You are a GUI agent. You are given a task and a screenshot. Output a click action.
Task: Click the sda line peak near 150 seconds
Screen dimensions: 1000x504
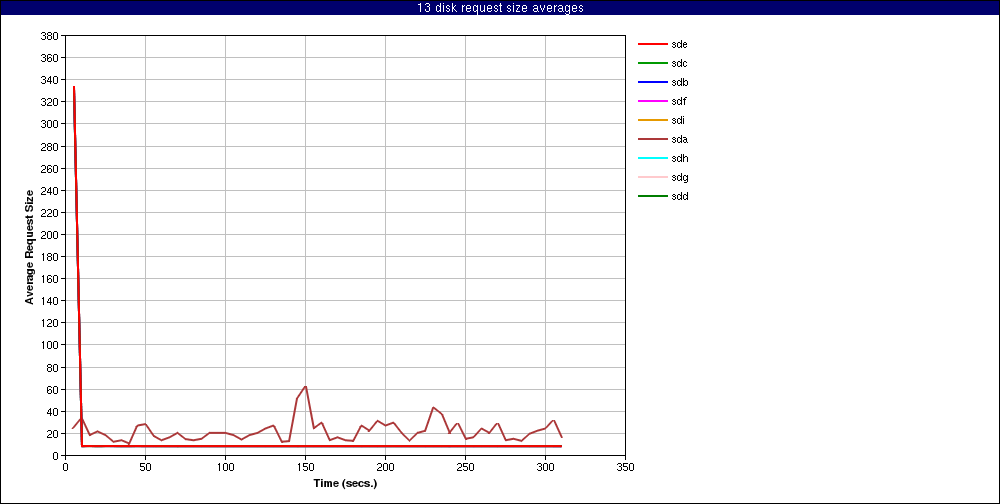click(305, 387)
